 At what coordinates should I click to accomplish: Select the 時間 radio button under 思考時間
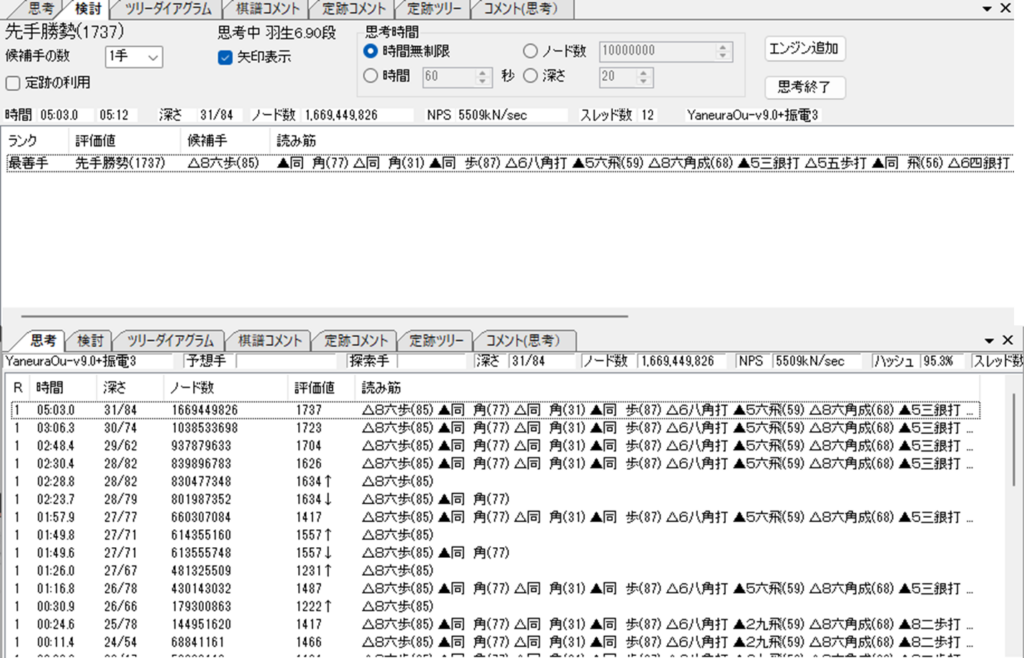[x=369, y=77]
